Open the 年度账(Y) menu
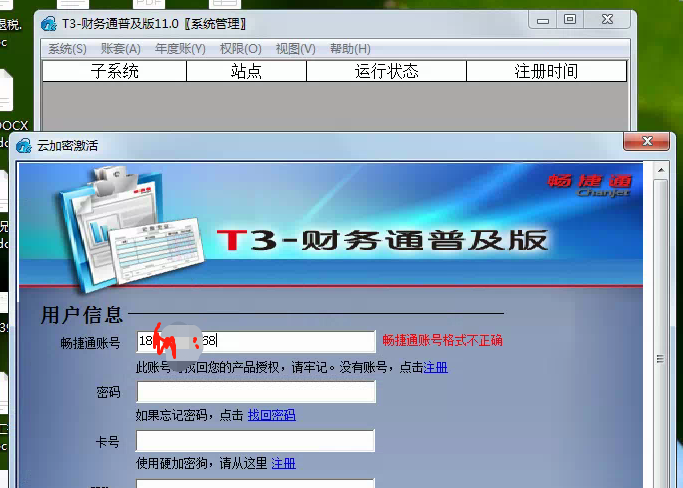 [180, 49]
